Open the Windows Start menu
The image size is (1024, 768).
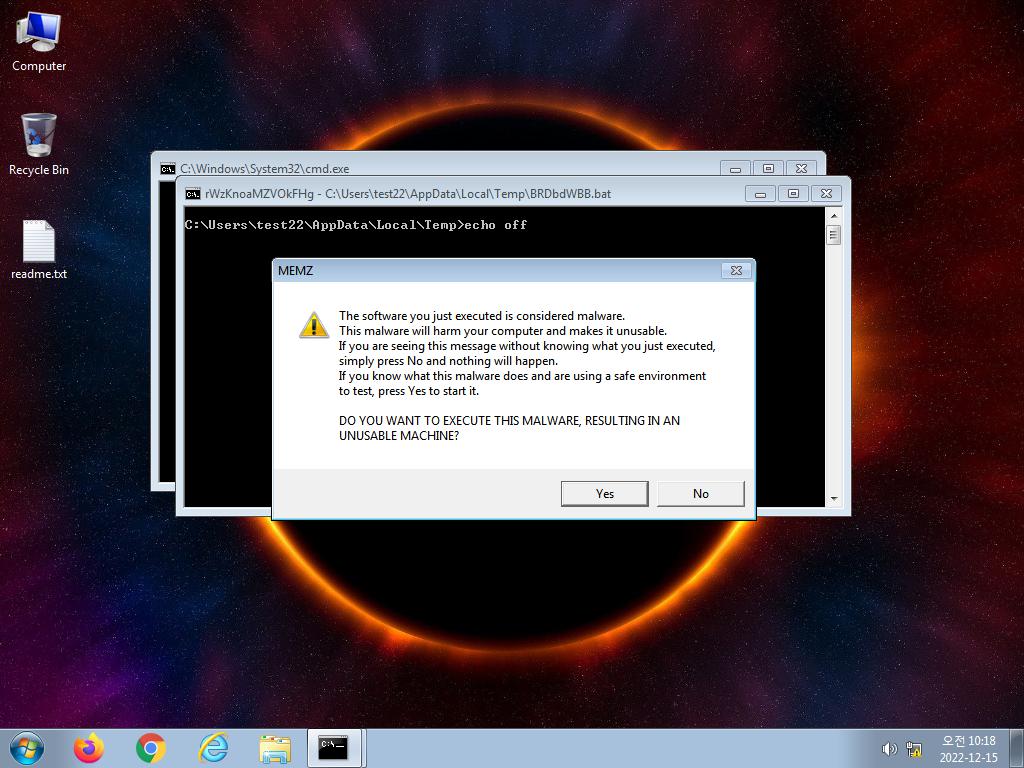pos(27,748)
